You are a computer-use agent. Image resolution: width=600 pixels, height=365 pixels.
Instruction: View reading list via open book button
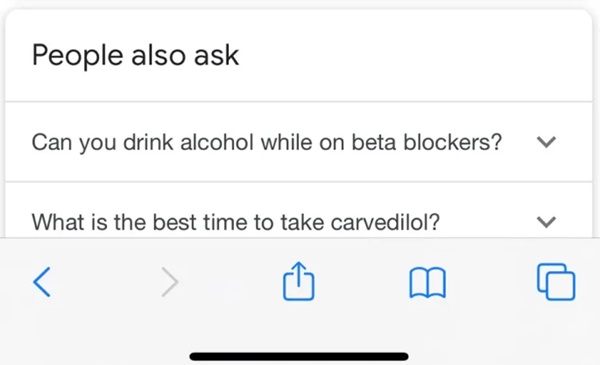coord(427,283)
